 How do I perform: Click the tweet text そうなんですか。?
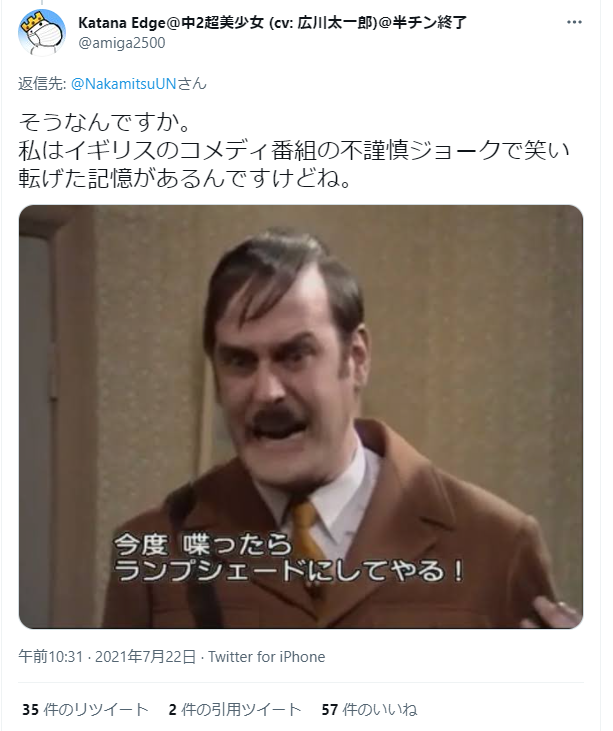pyautogui.click(x=105, y=122)
